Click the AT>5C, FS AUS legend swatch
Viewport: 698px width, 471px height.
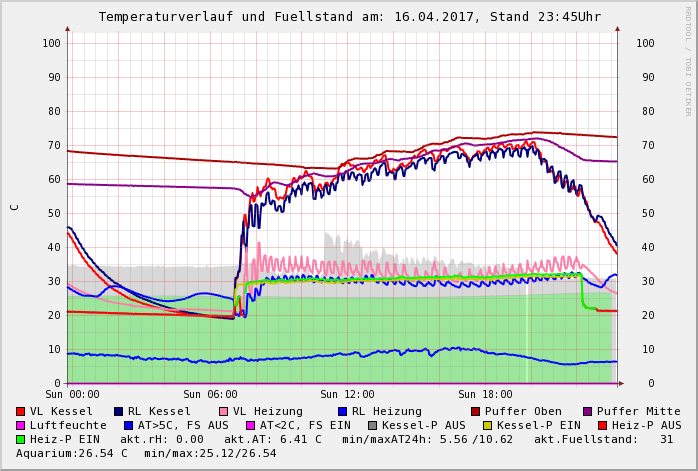pyautogui.click(x=128, y=426)
